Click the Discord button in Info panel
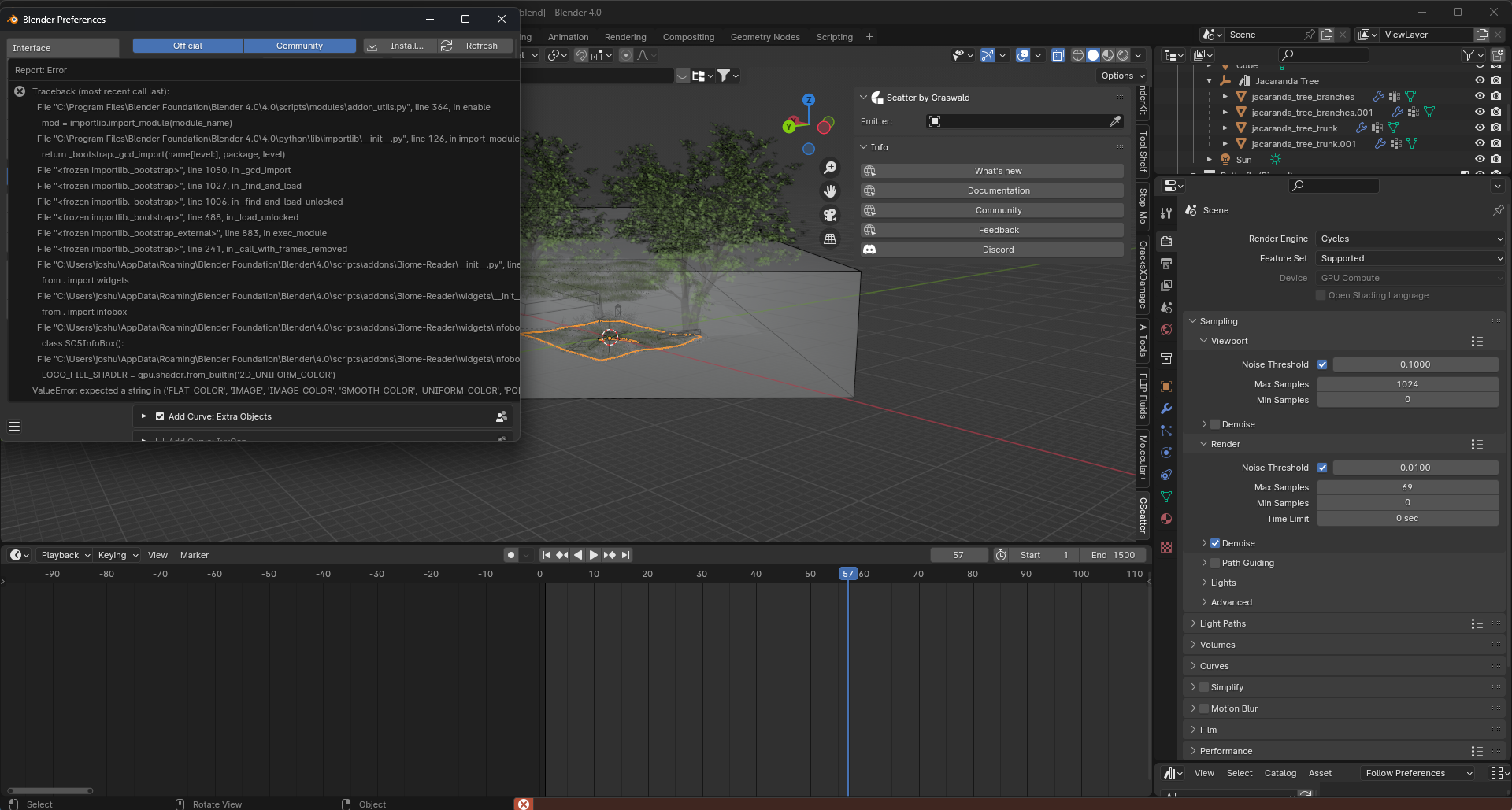1512x810 pixels. tap(992, 250)
